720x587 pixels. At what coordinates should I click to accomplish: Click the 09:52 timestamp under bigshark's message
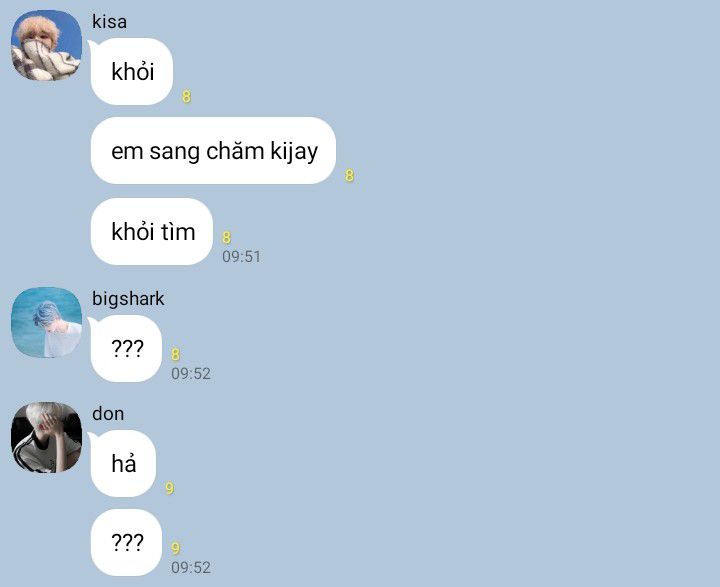click(x=191, y=373)
